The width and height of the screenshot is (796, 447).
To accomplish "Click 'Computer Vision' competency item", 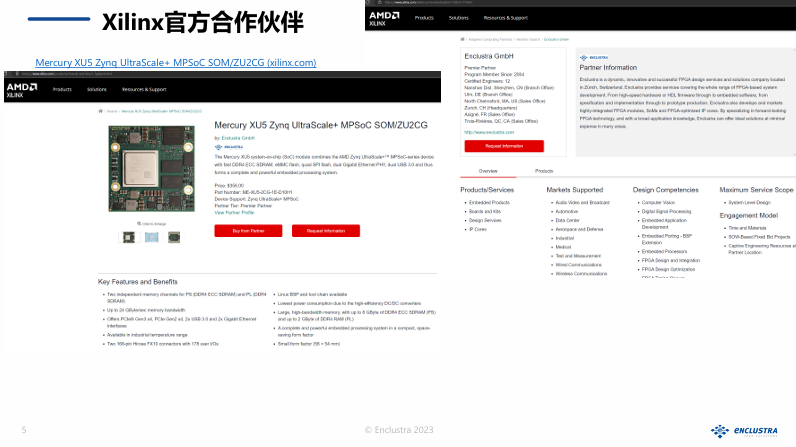I will click(658, 202).
